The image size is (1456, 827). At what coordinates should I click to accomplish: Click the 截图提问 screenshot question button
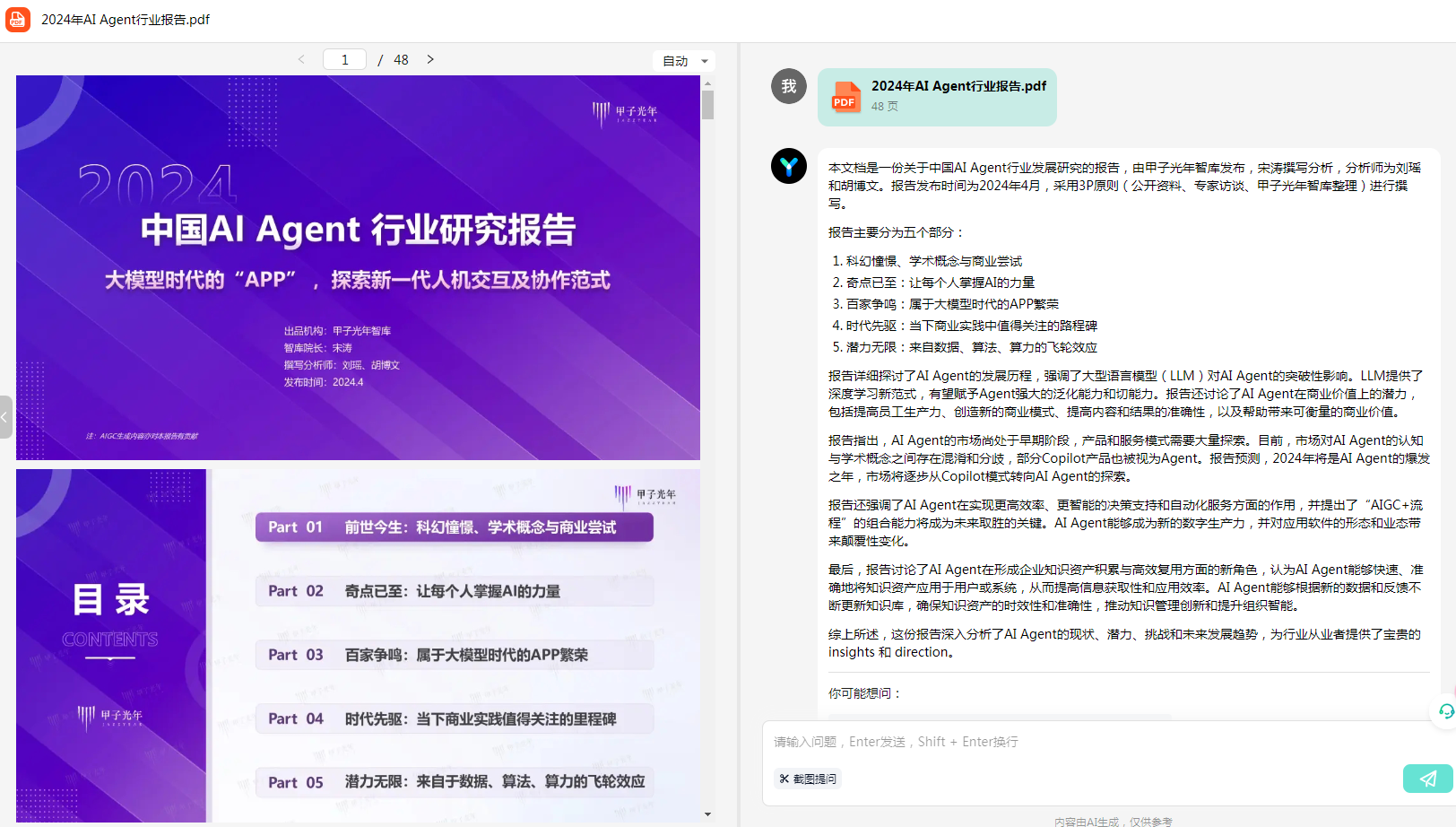pos(808,779)
